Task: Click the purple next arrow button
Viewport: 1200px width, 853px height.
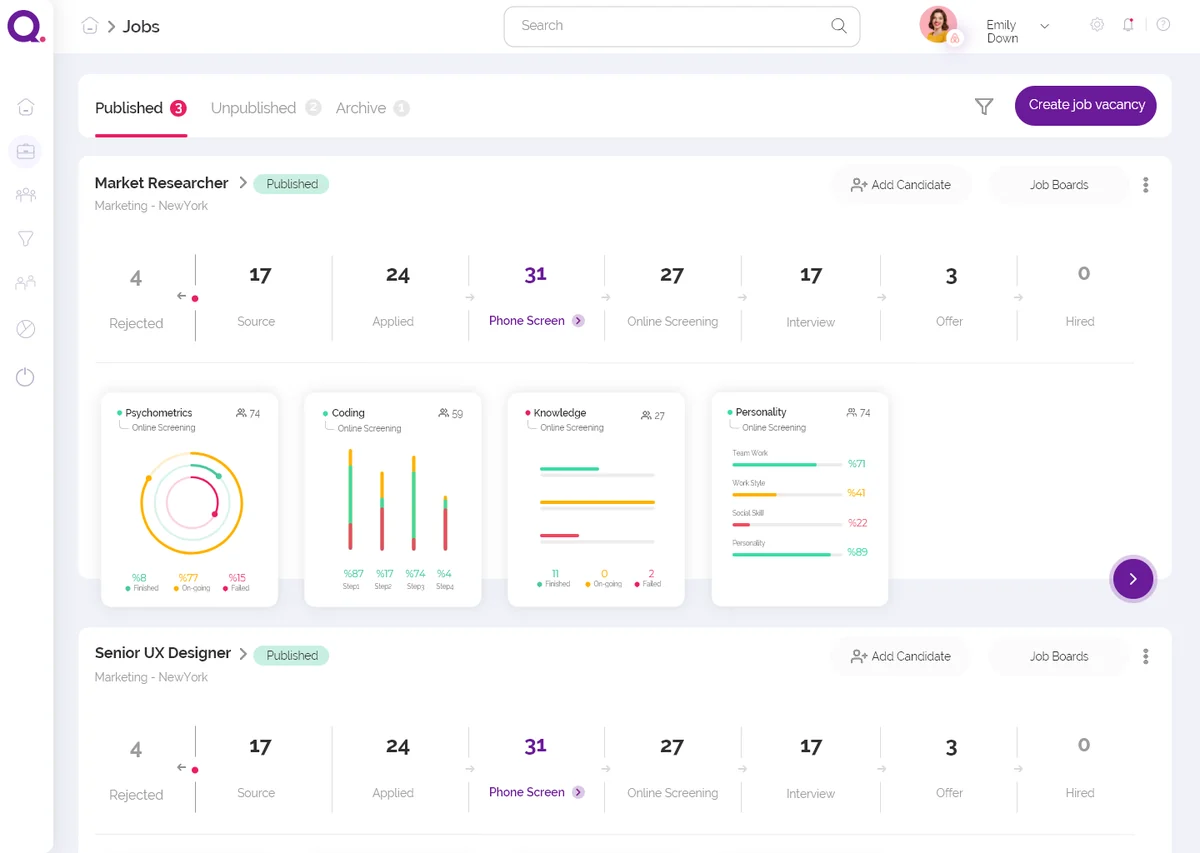Action: tap(1133, 578)
